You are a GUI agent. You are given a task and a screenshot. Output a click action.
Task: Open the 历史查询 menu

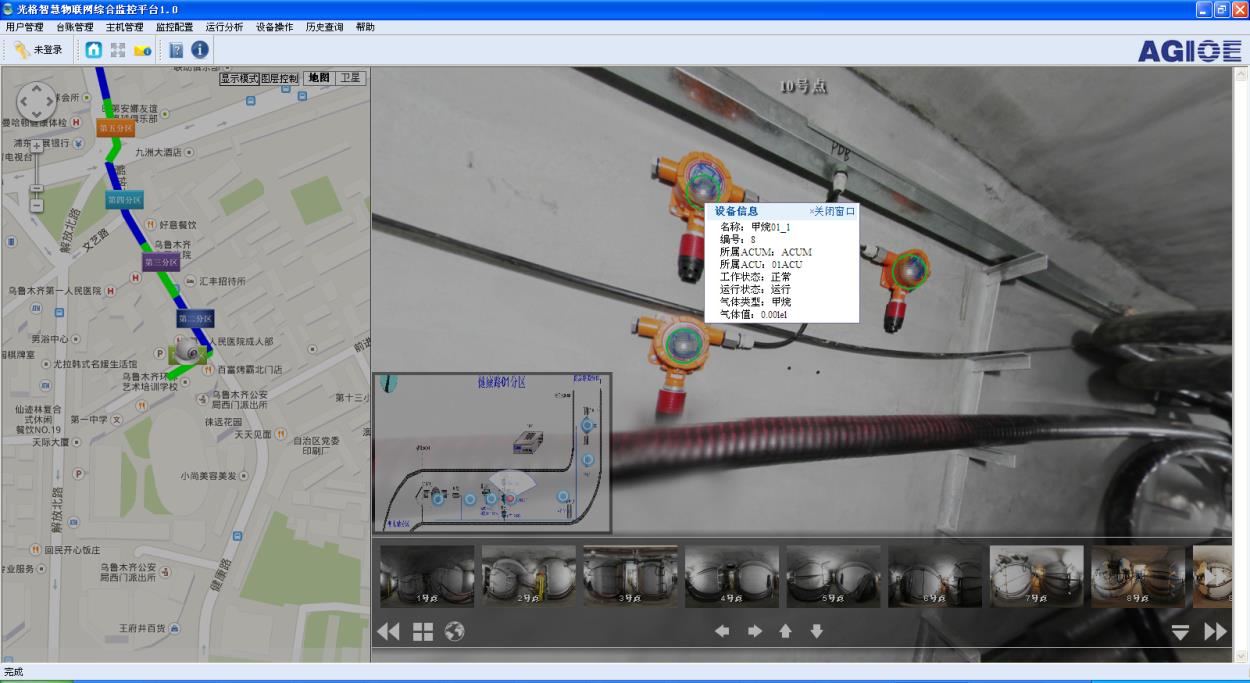[324, 27]
